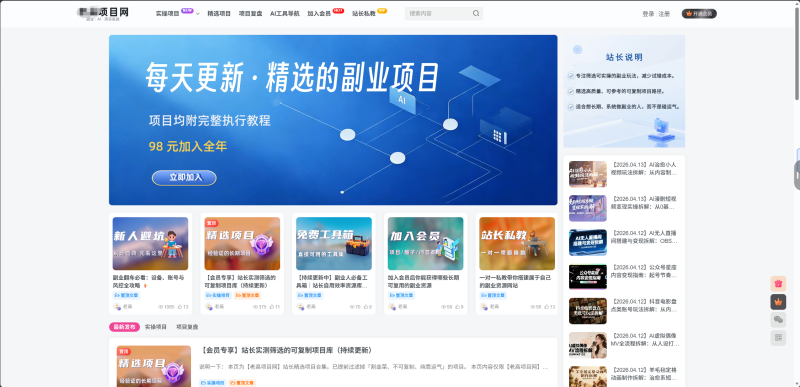Open the 精选项目 card thumbnail in card row

[242, 244]
